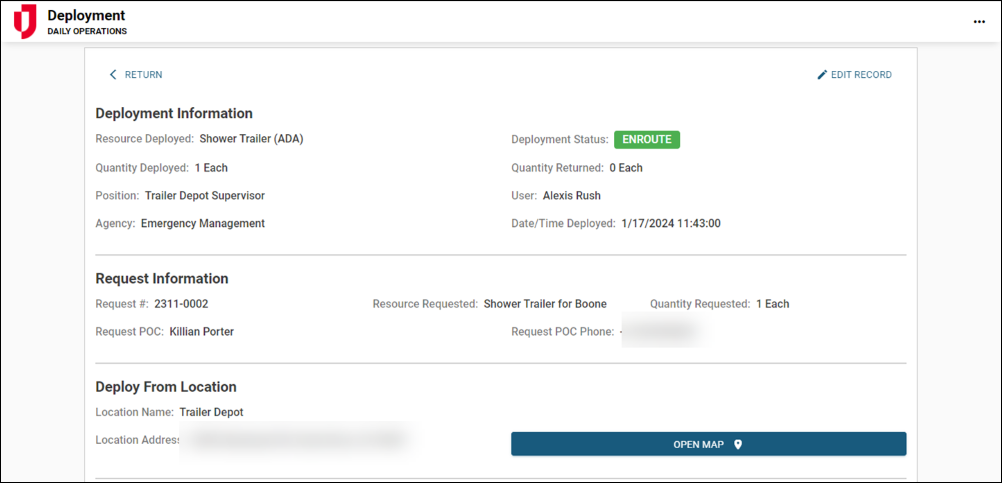Click the Alexis Rush user name
This screenshot has width=1002, height=483.
tap(571, 196)
